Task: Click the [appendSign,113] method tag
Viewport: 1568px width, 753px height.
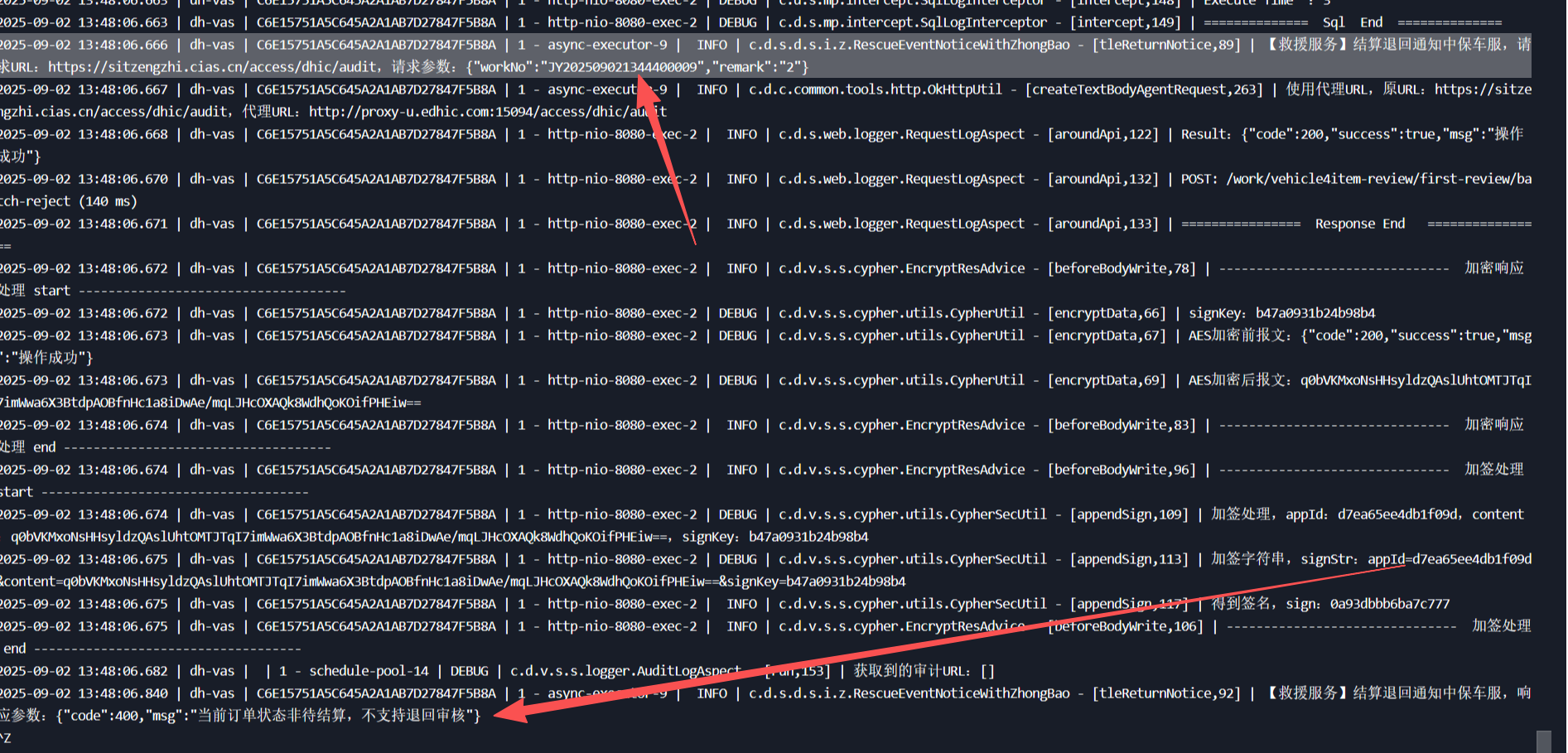Action: pos(1129,559)
